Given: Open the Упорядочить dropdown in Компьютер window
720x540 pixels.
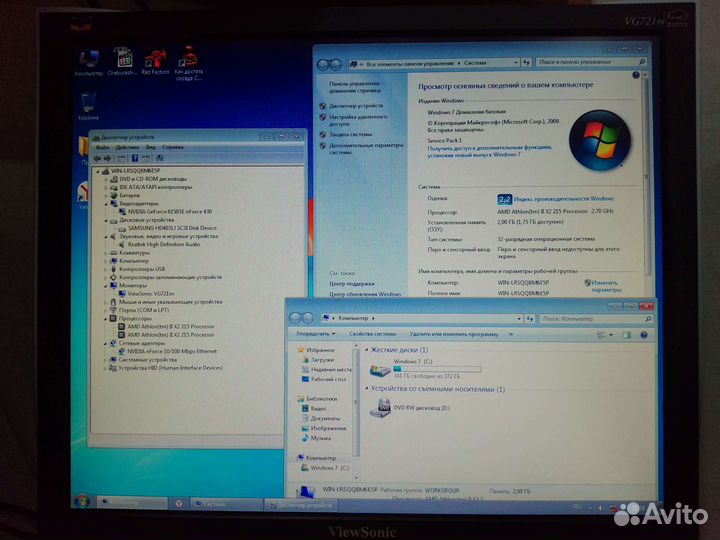Looking at the screenshot, I should pos(315,334).
